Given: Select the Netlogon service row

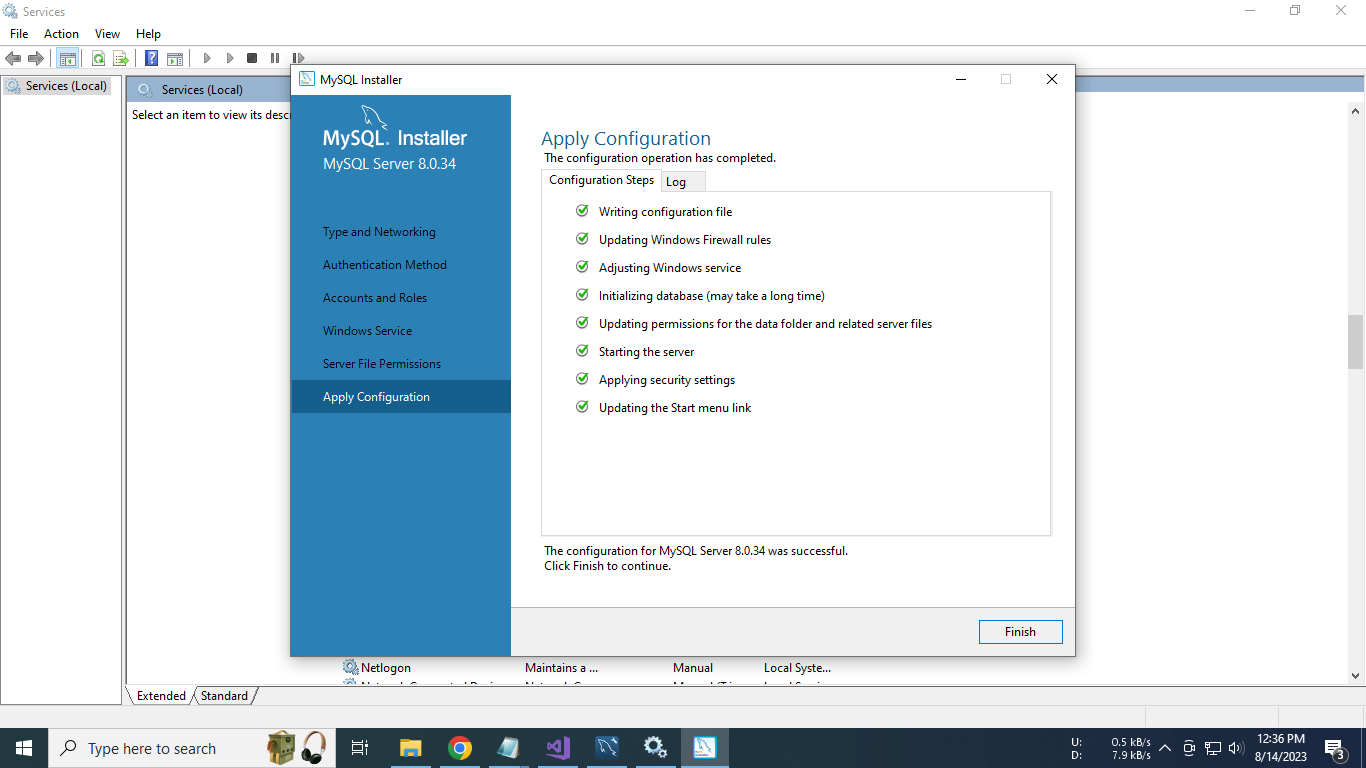Looking at the screenshot, I should coord(590,667).
